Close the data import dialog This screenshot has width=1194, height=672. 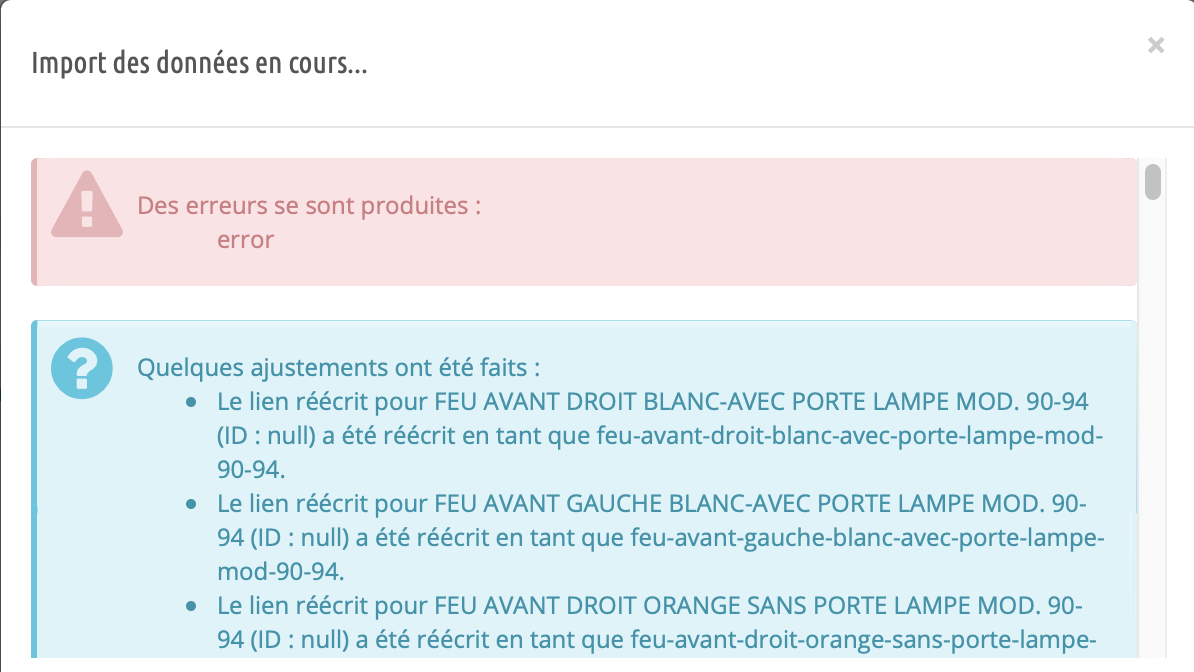1156,46
